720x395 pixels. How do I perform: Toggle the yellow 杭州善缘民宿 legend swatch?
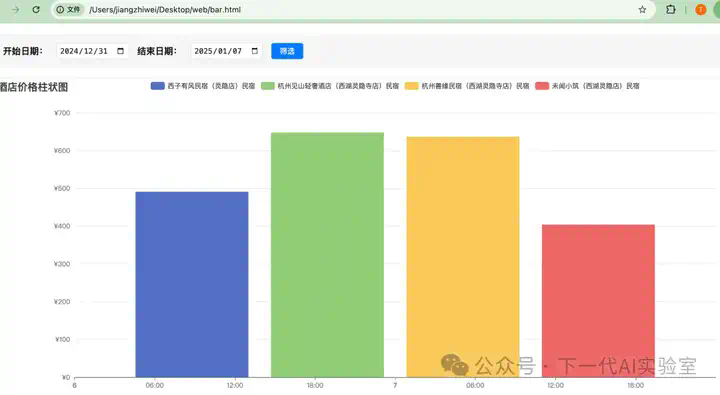coord(412,86)
